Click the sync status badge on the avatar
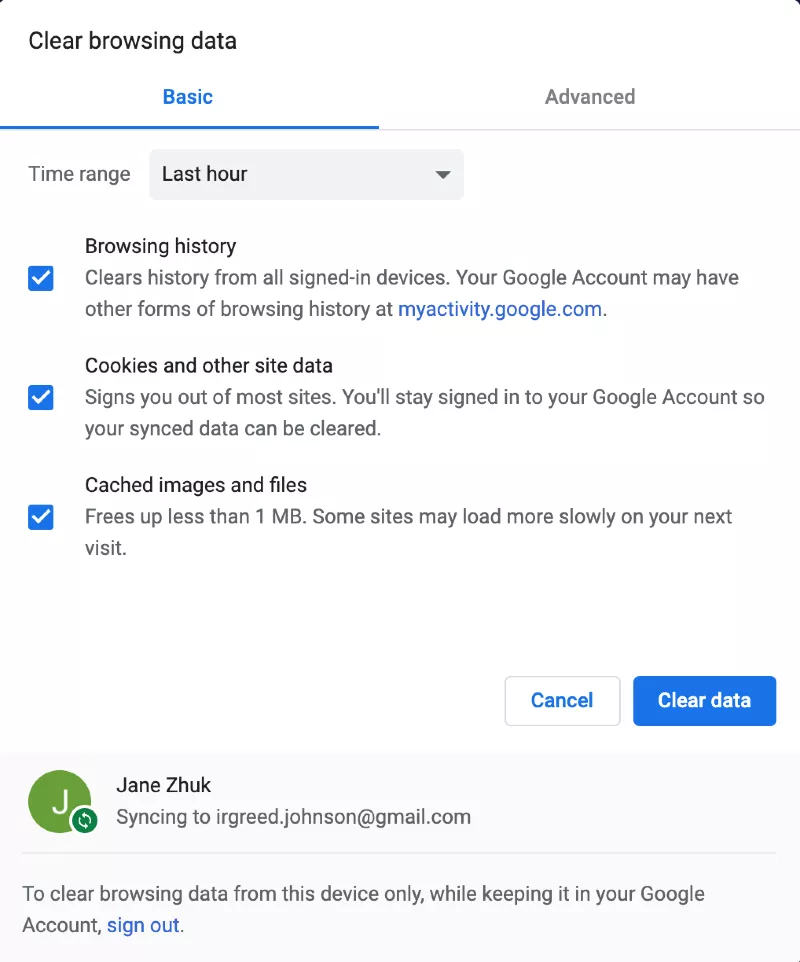Viewport: 800px width, 962px height. pos(85,821)
